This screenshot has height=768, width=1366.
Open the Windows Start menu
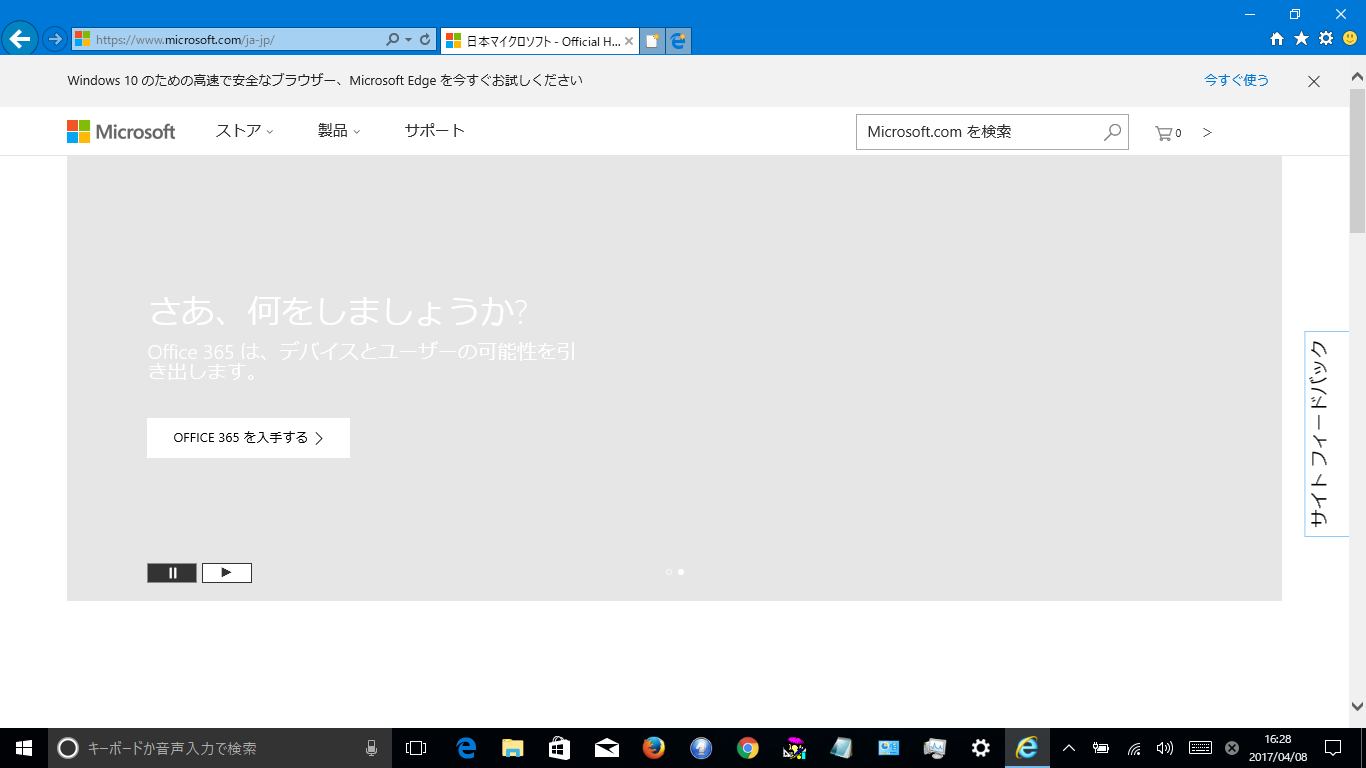(x=24, y=748)
